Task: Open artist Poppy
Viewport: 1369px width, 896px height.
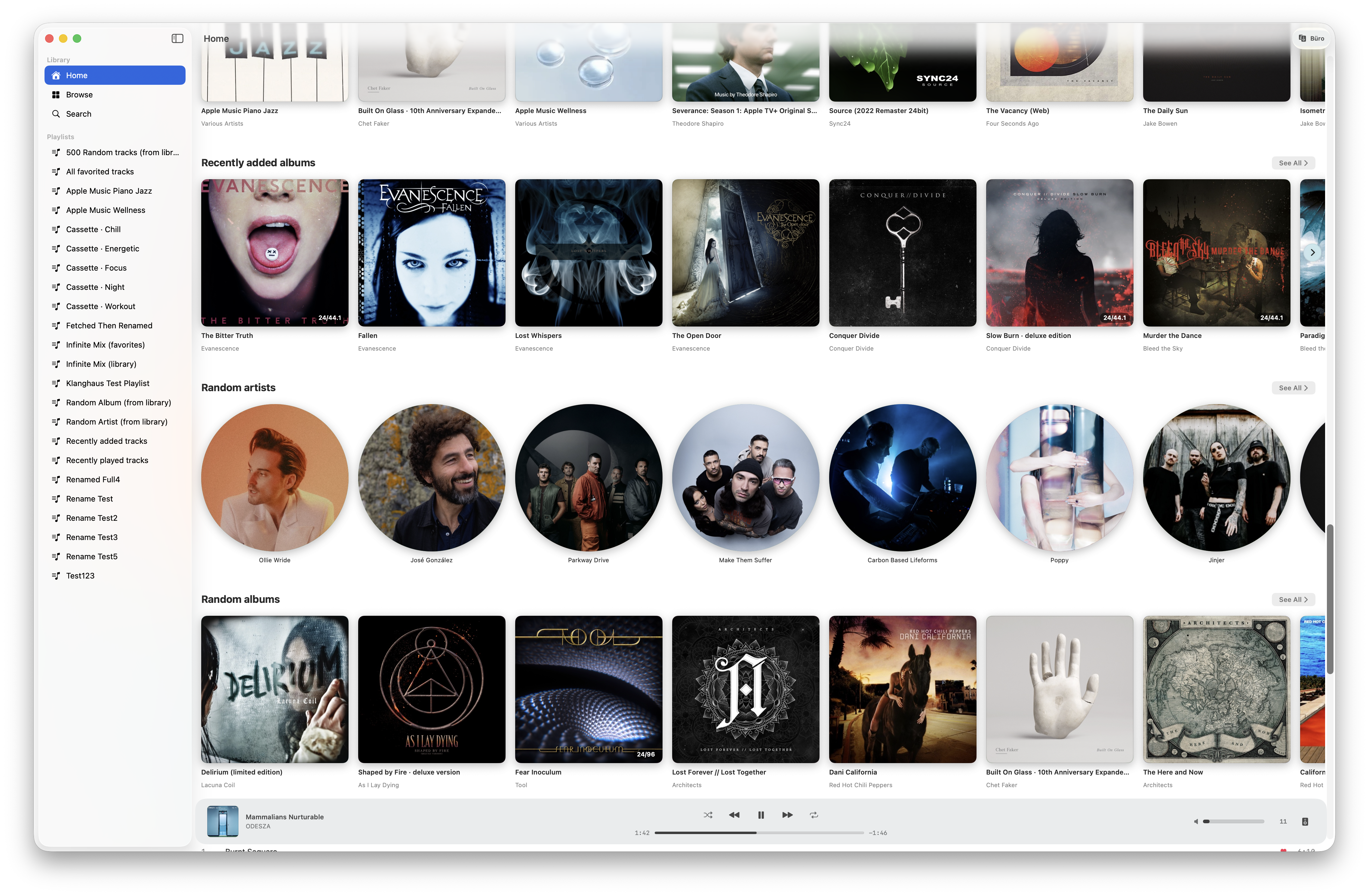Action: tap(1060, 478)
